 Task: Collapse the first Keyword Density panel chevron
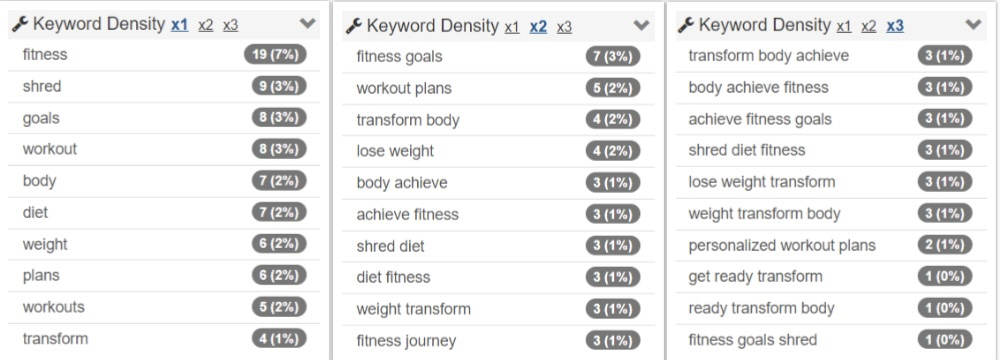[x=307, y=24]
